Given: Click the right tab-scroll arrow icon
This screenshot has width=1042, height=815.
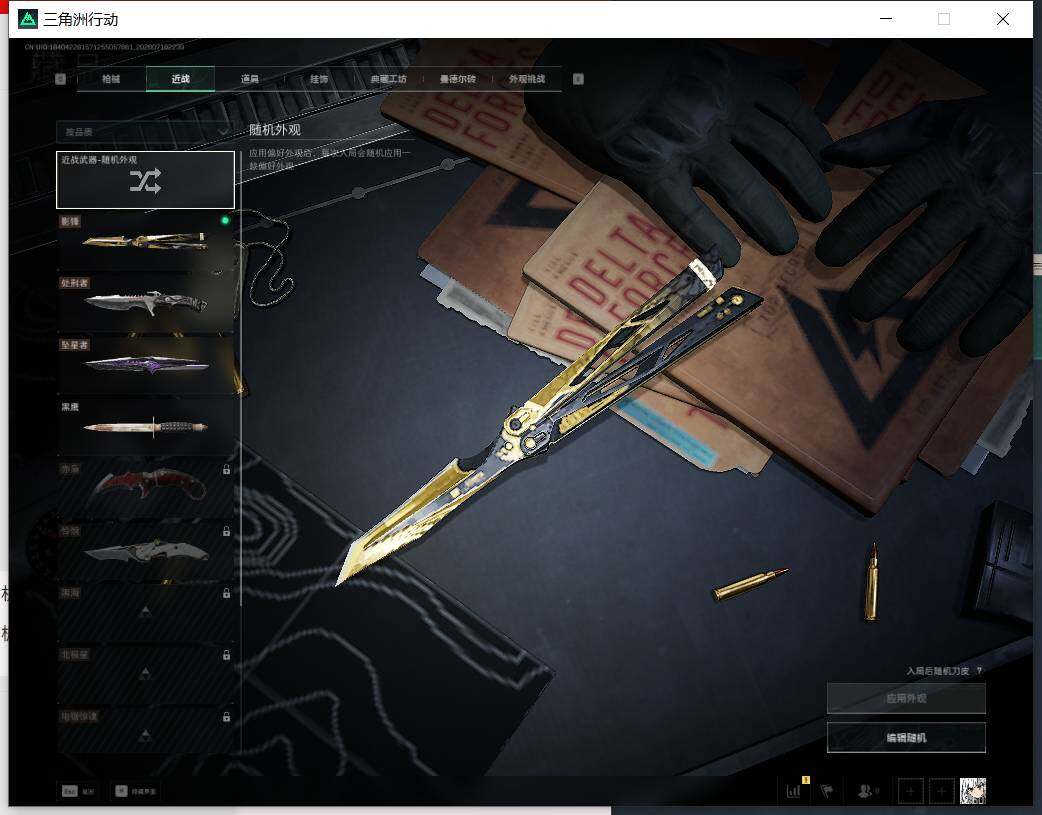Looking at the screenshot, I should [x=578, y=79].
